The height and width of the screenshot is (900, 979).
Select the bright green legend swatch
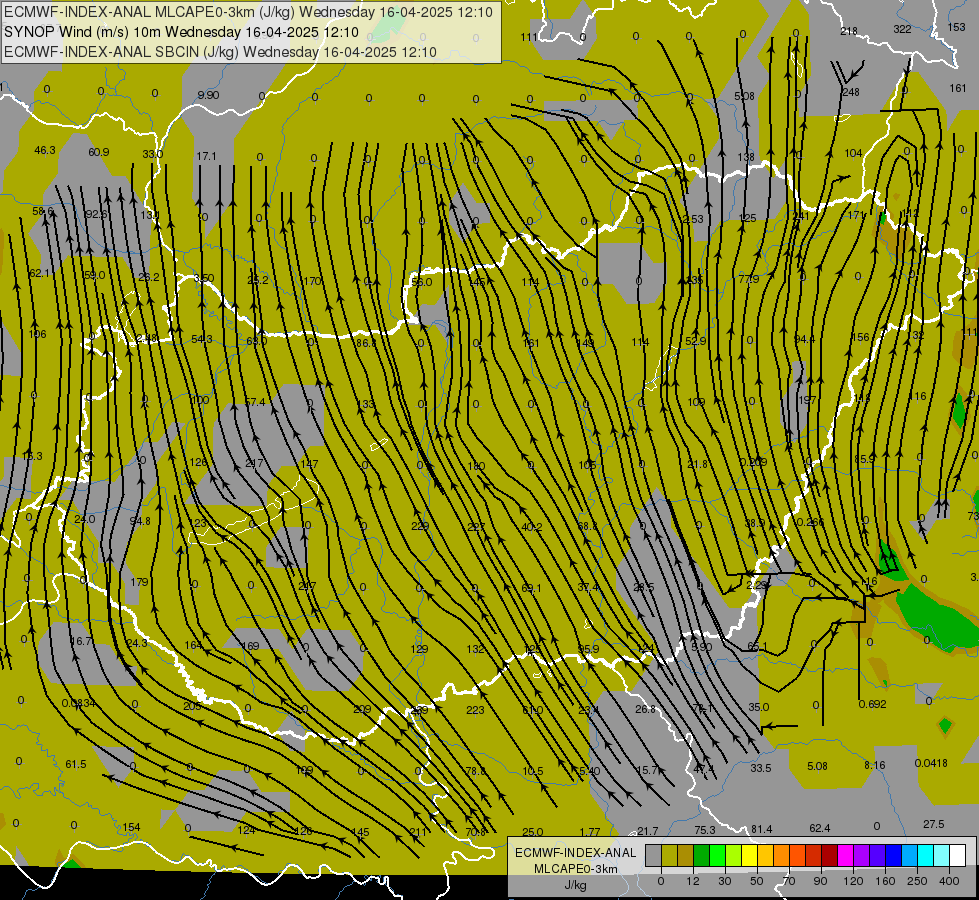[x=718, y=856]
